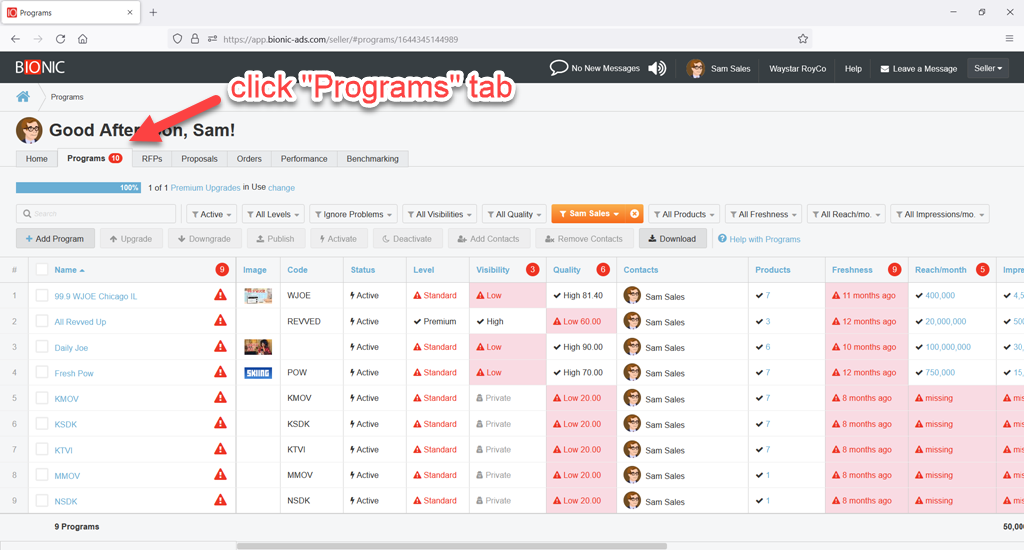Viewport: 1024px width, 550px height.
Task: Check the All Revved Up row checkbox
Action: click(42, 321)
